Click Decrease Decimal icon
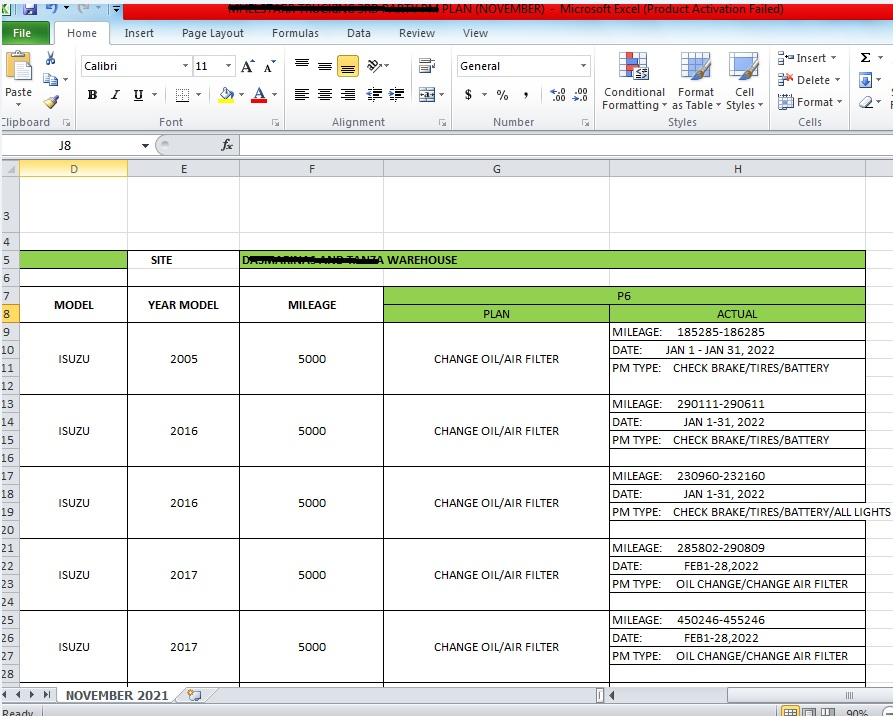The image size is (893, 716). (580, 95)
